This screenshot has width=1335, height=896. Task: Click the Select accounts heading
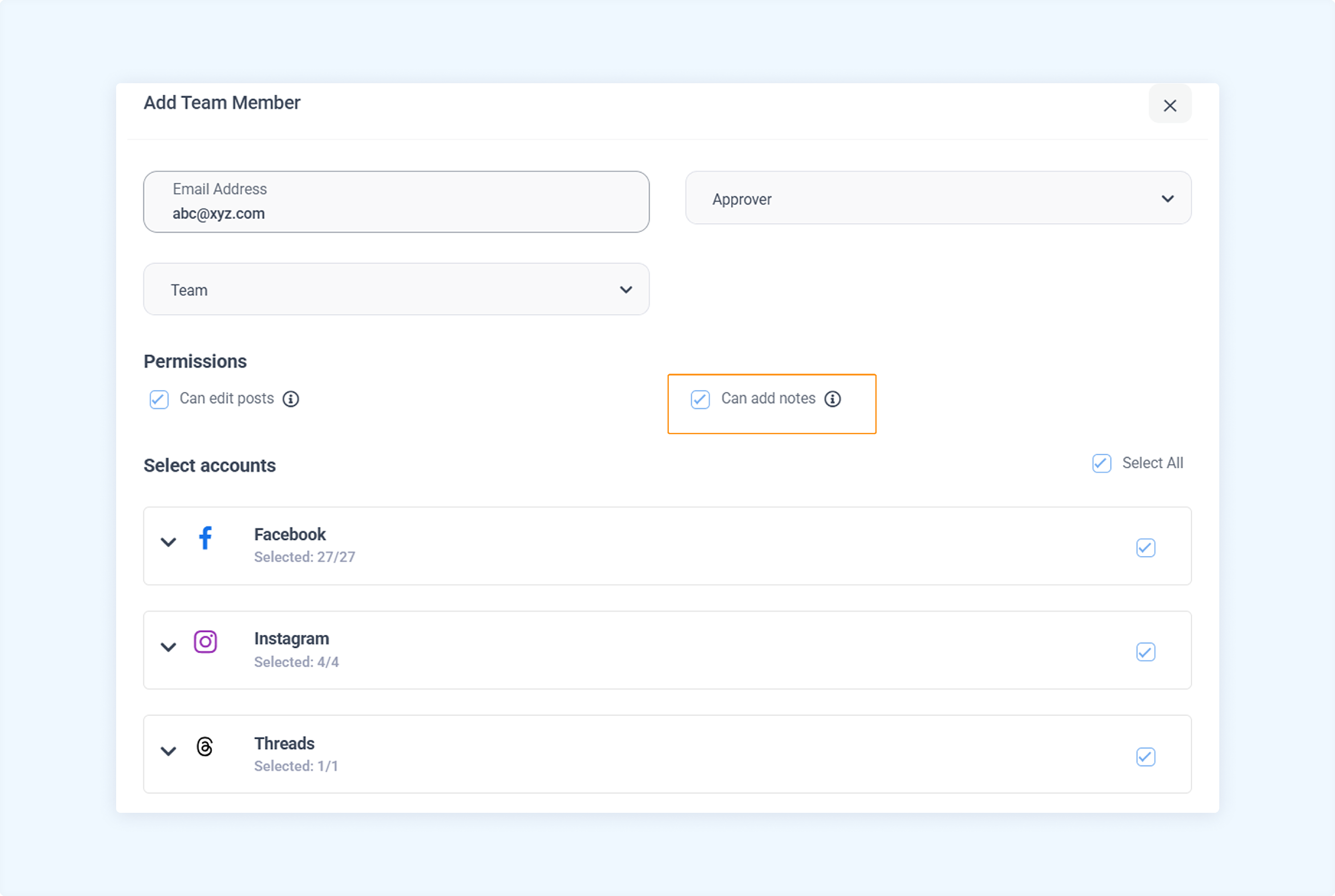pyautogui.click(x=209, y=466)
